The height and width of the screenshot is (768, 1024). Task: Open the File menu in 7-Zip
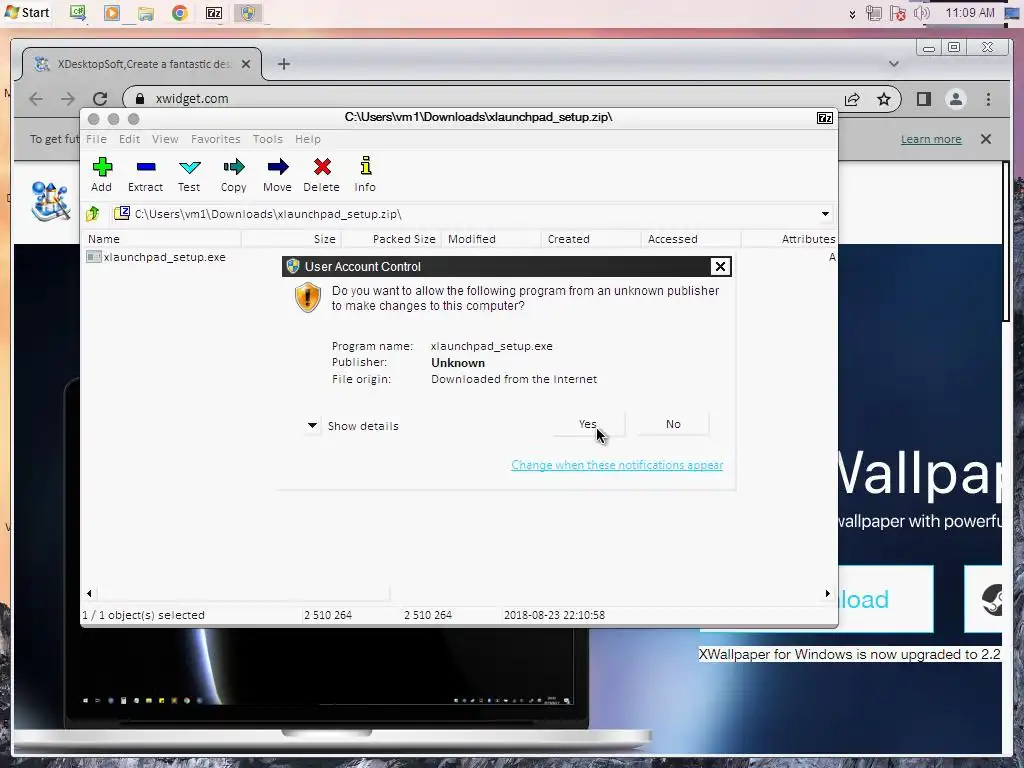96,139
